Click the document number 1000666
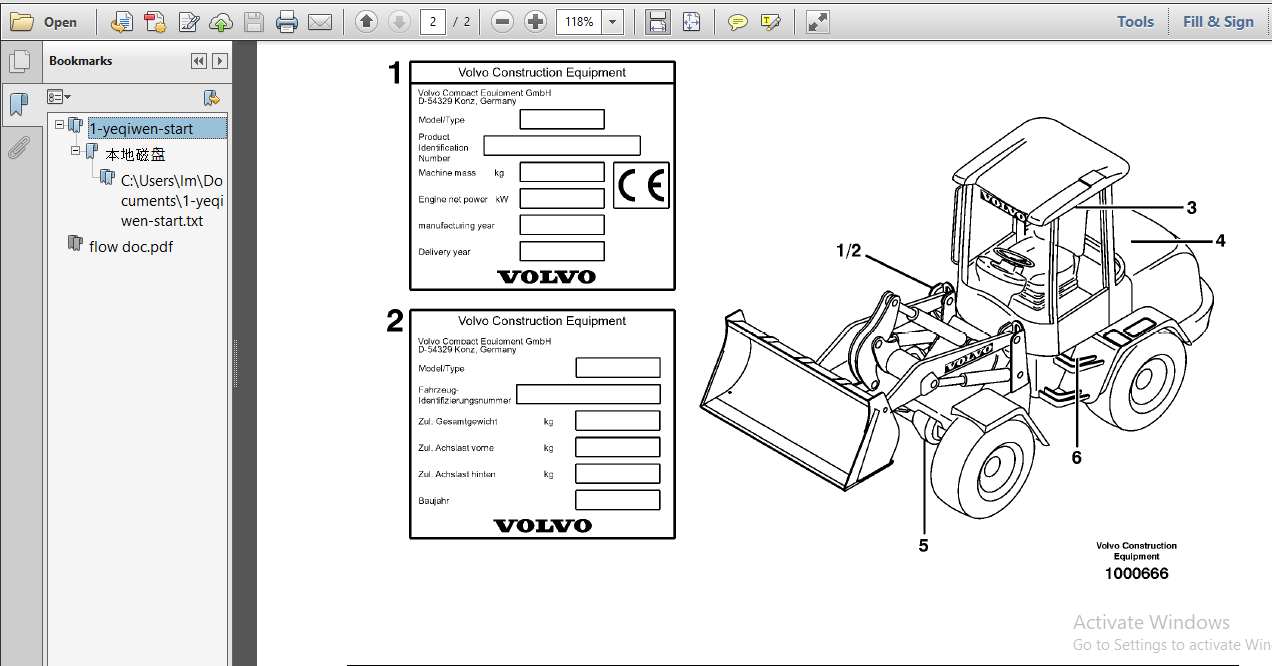This screenshot has width=1272, height=666. [x=1136, y=573]
